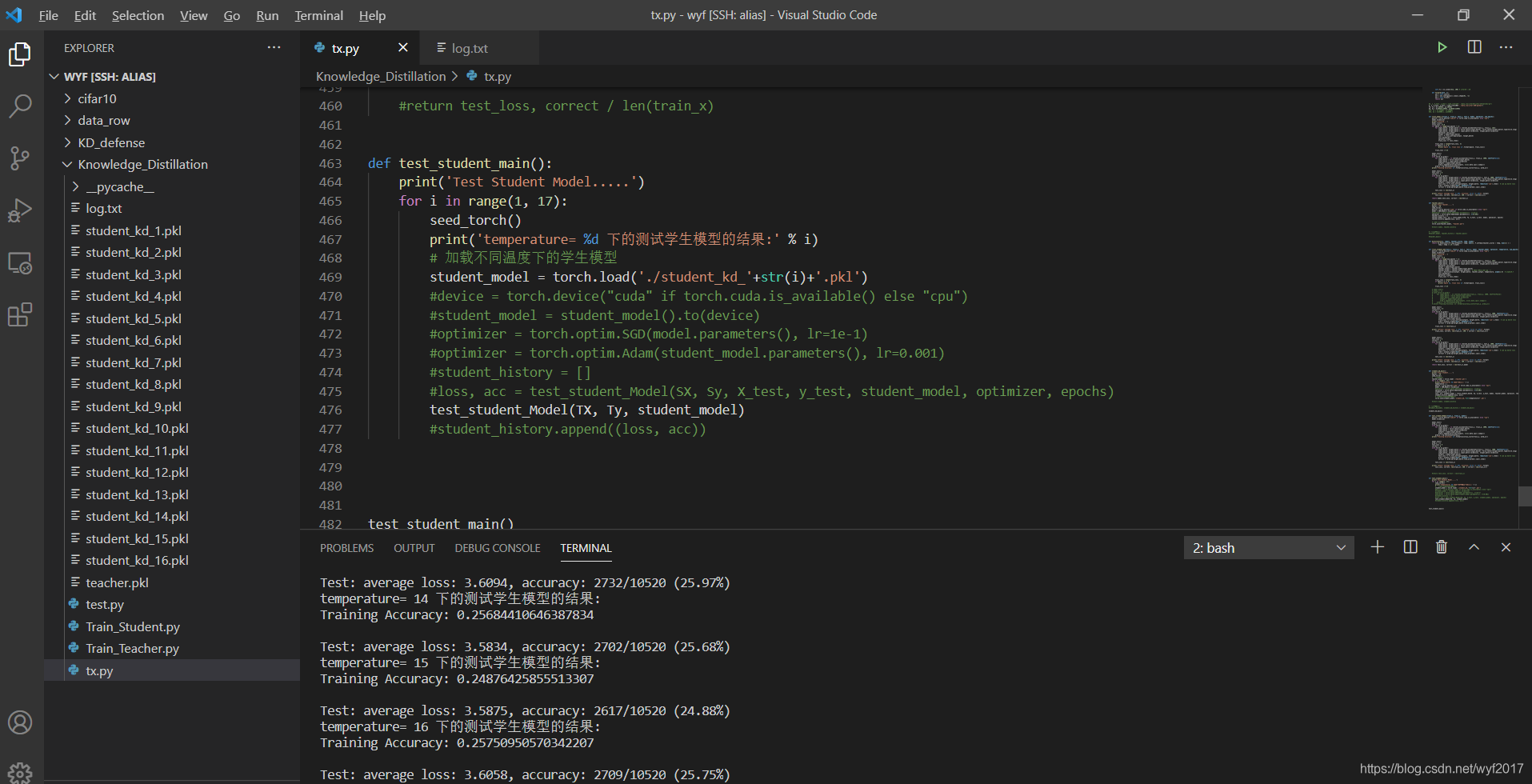Close the terminal panel
The image size is (1532, 784).
[1506, 547]
